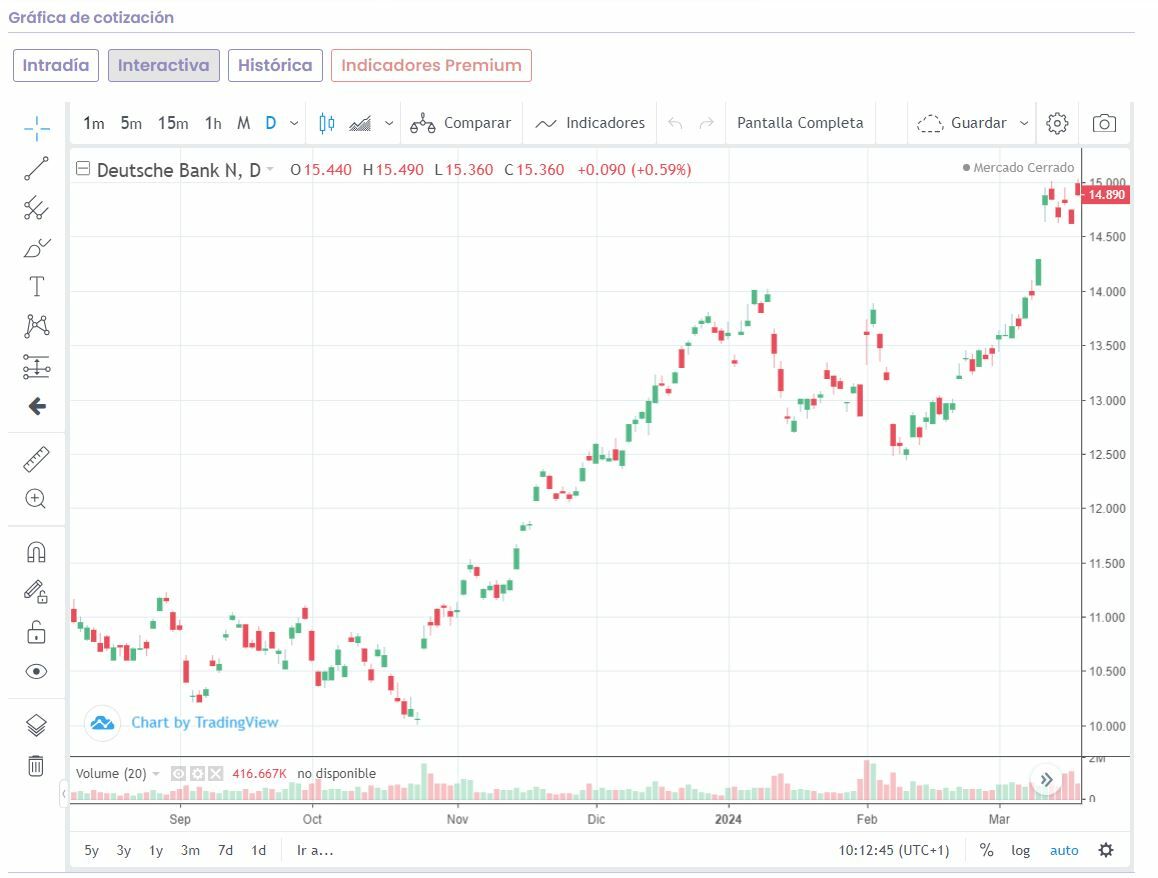Expand the chart style dropdown arrow
Screen dimensions: 1158x878
pos(389,123)
